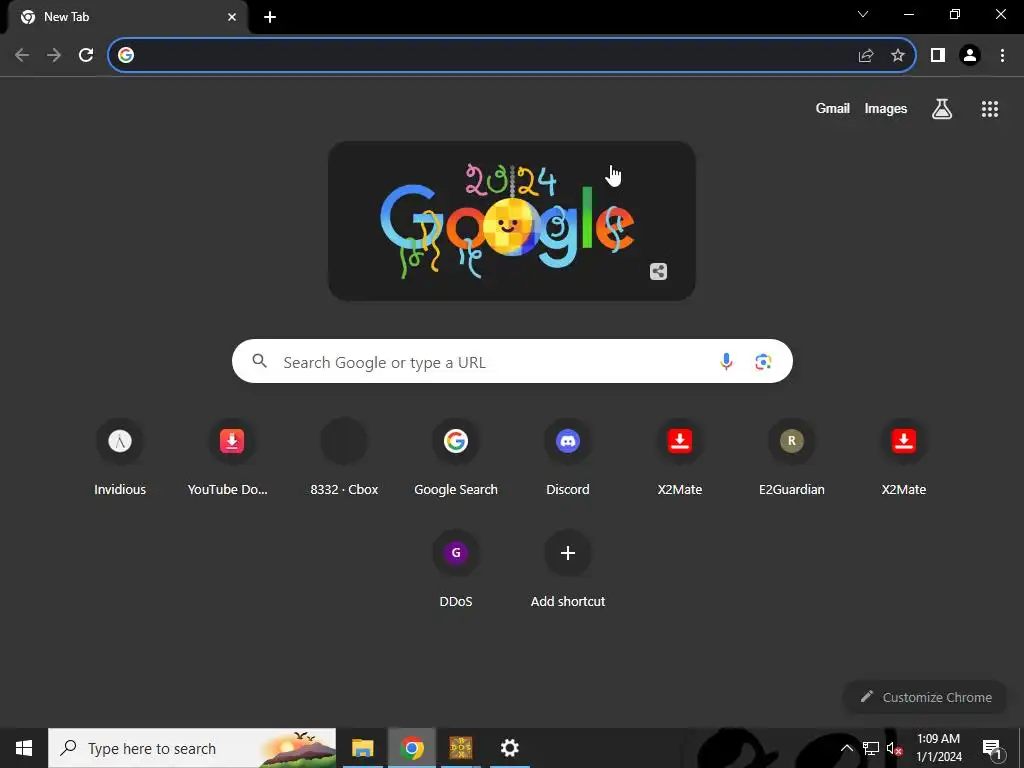This screenshot has height=768, width=1024.
Task: Start voice search with the microphone
Action: click(x=726, y=361)
